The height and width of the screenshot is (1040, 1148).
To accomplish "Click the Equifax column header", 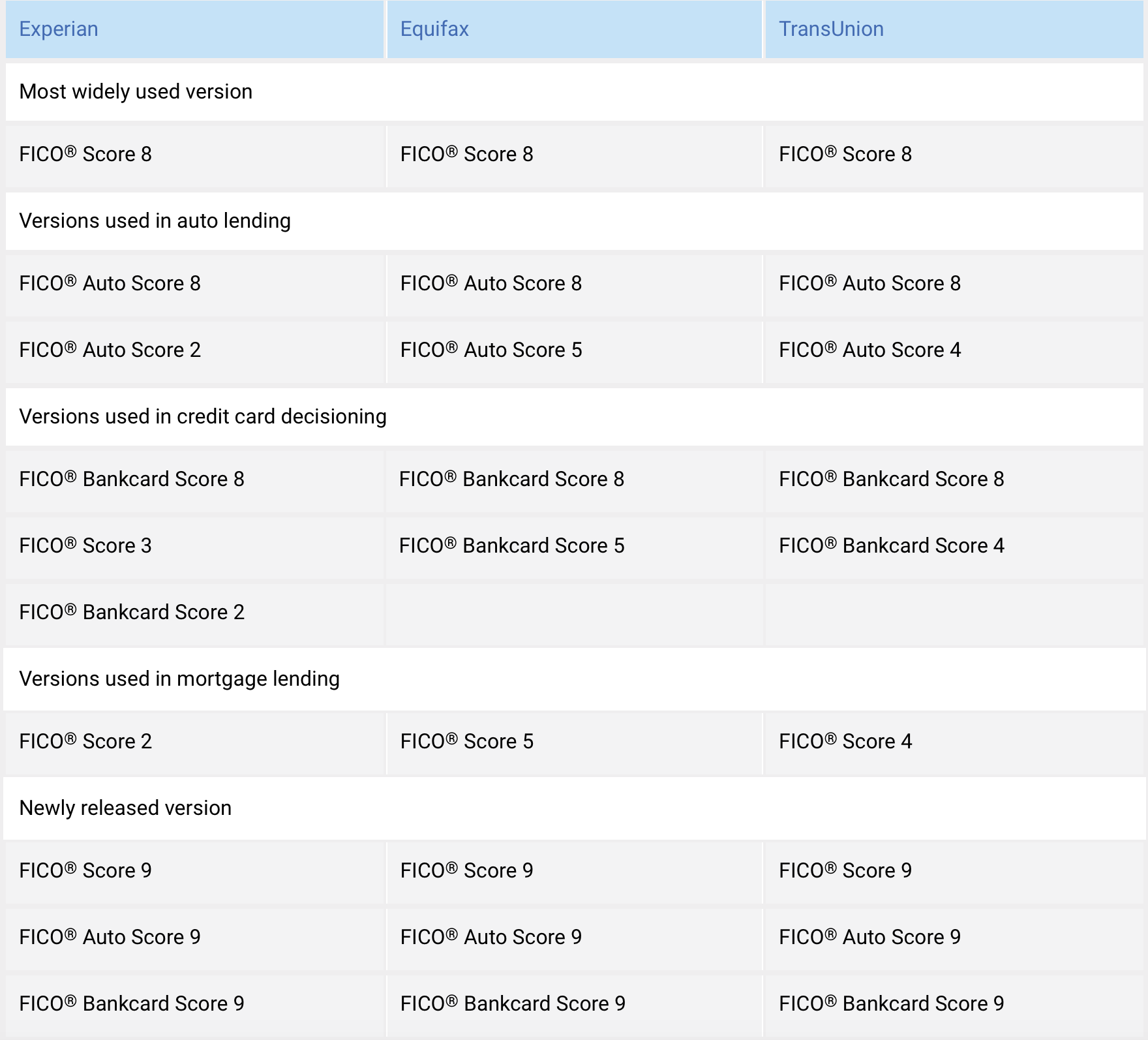I will click(574, 29).
